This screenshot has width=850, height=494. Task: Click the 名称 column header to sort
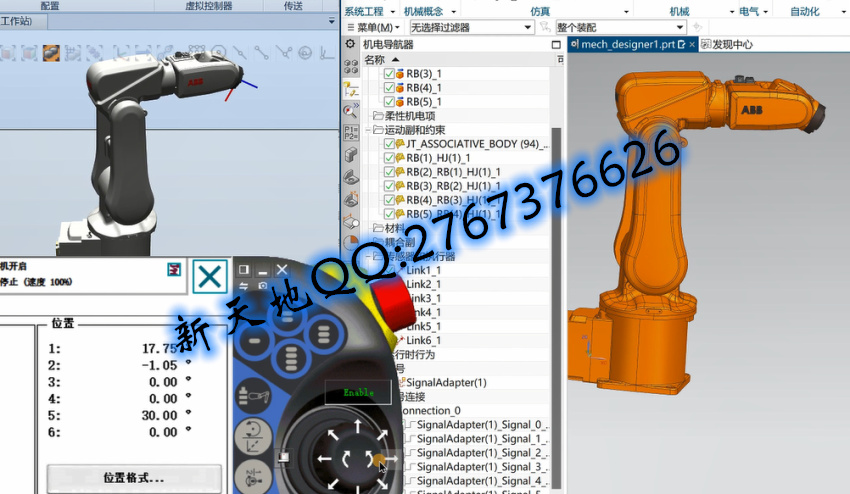point(374,60)
